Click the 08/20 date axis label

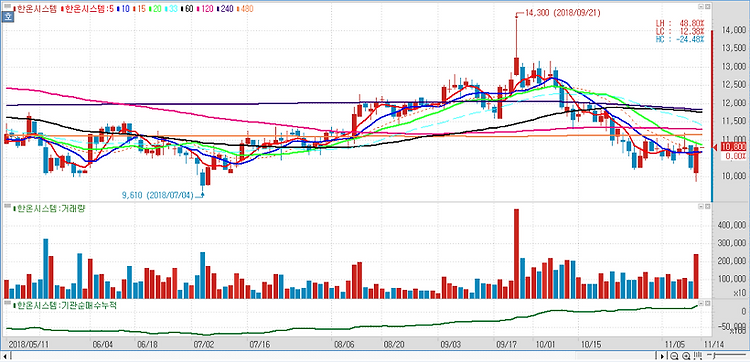click(x=394, y=343)
